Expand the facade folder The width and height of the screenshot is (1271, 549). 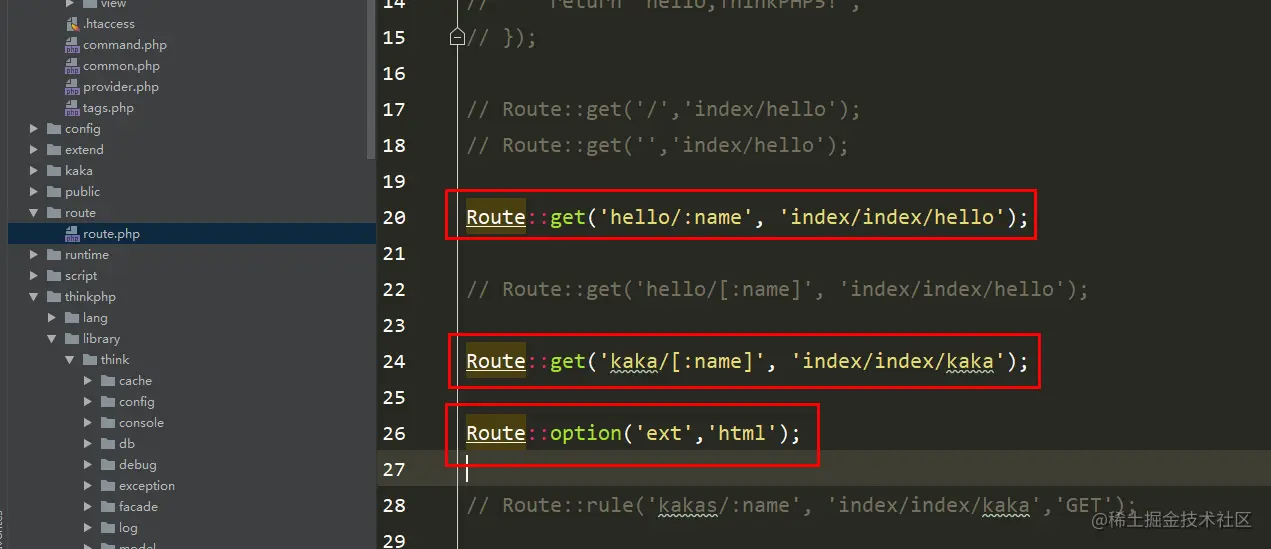(x=88, y=507)
